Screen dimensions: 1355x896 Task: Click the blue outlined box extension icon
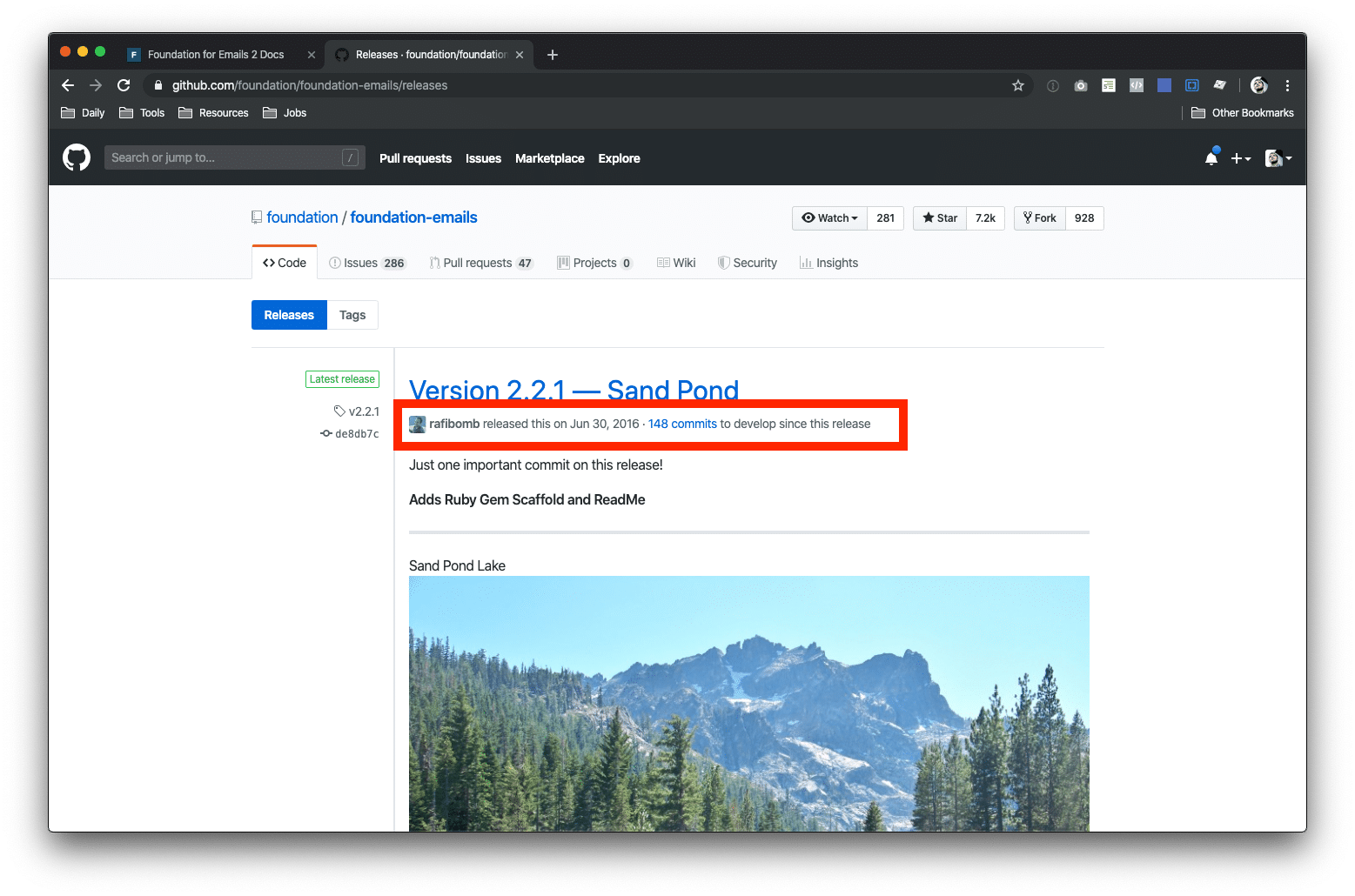point(1192,85)
